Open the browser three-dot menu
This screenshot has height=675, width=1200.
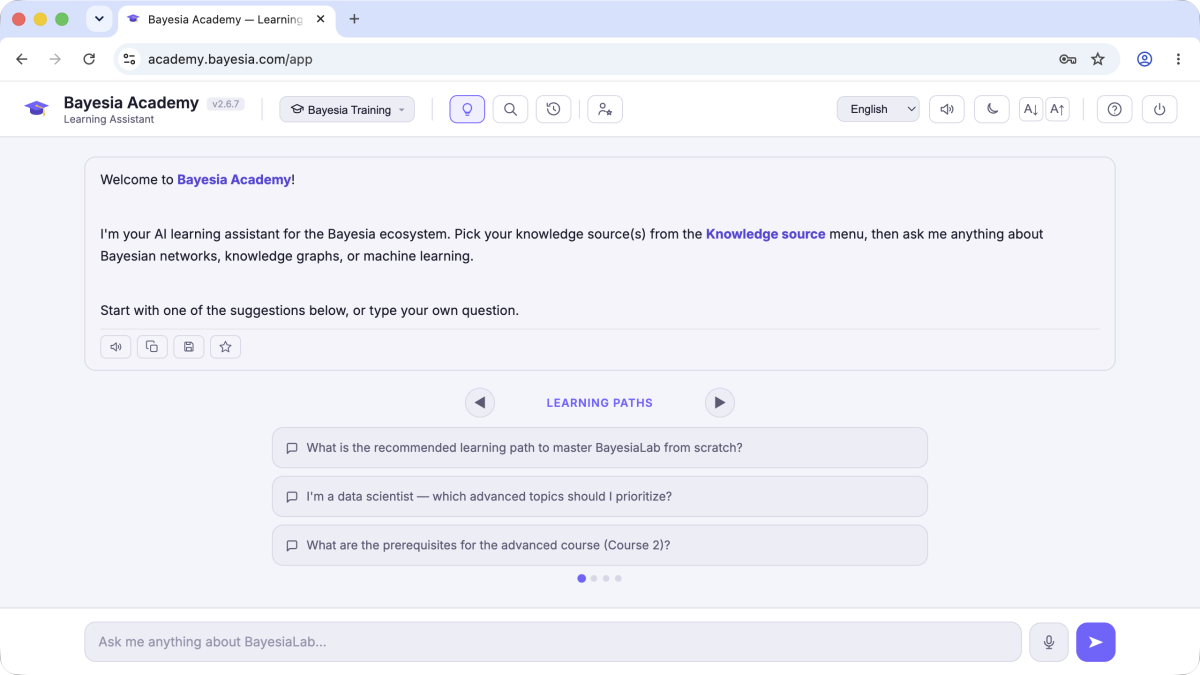[x=1177, y=59]
